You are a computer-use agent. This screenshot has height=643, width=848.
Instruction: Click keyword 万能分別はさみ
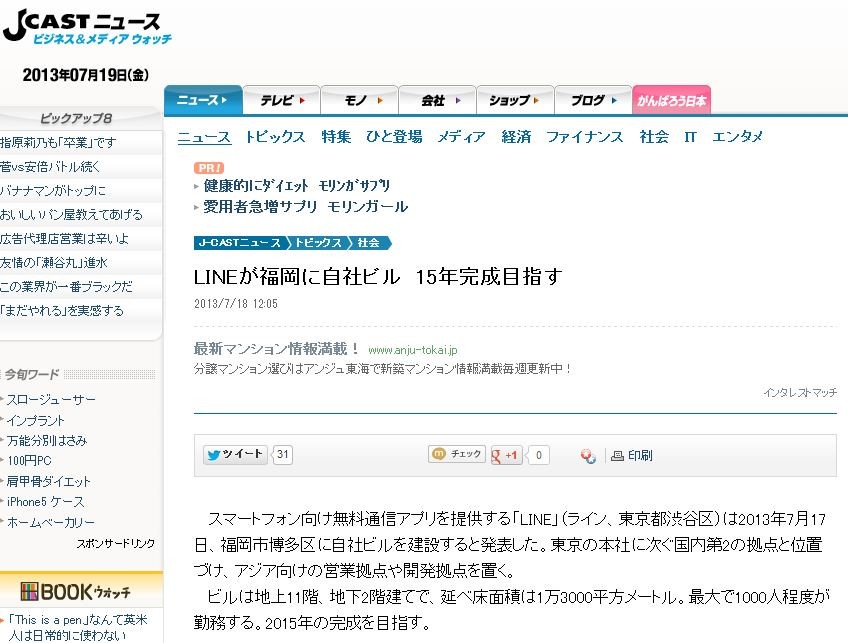(x=47, y=441)
